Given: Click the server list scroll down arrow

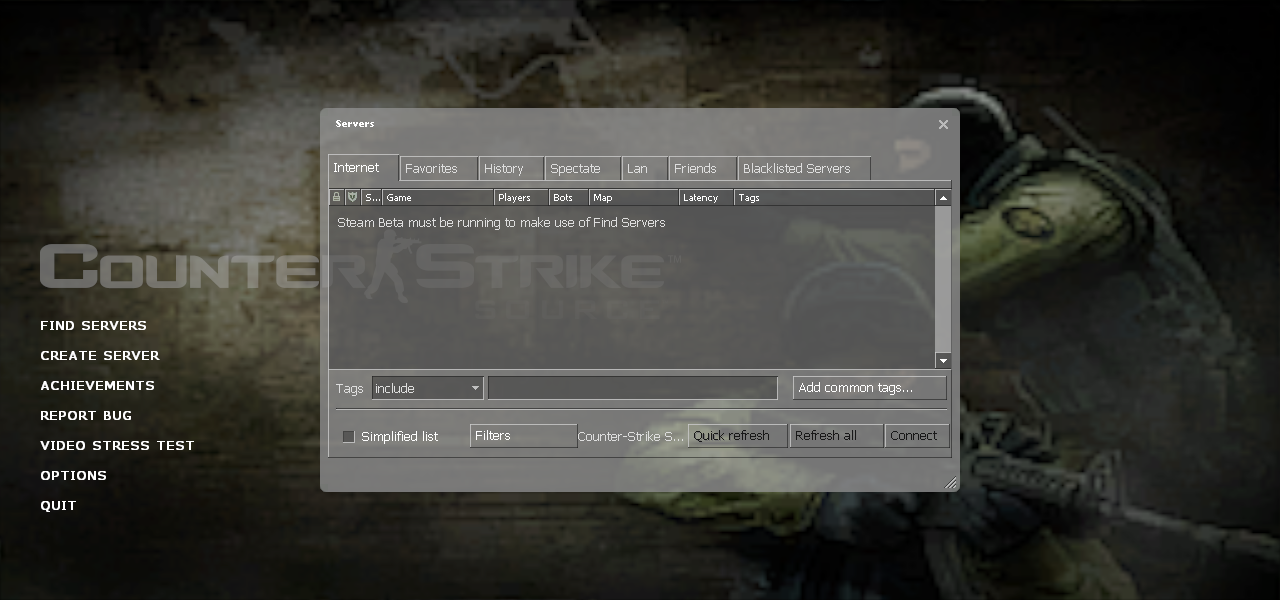Looking at the screenshot, I should click(943, 360).
